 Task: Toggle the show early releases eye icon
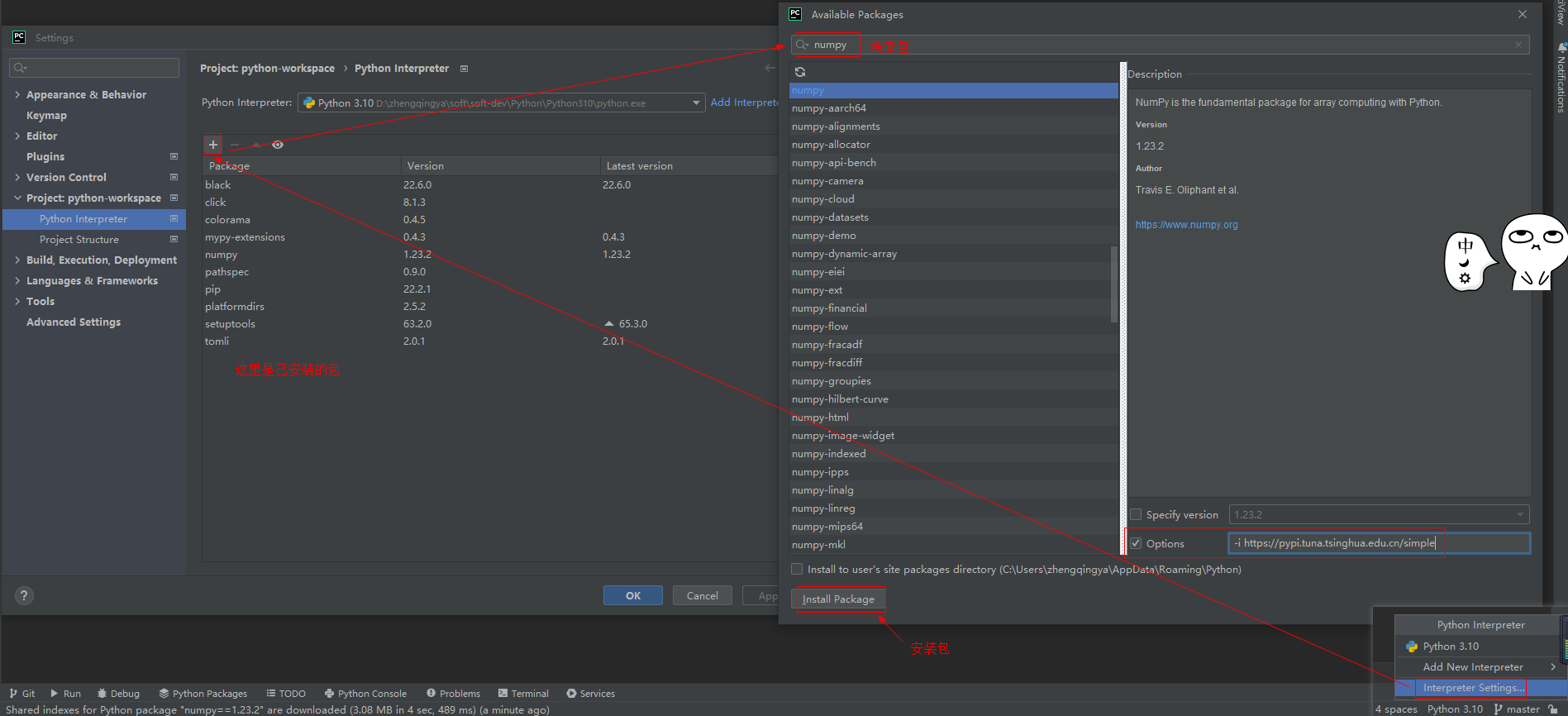click(278, 145)
